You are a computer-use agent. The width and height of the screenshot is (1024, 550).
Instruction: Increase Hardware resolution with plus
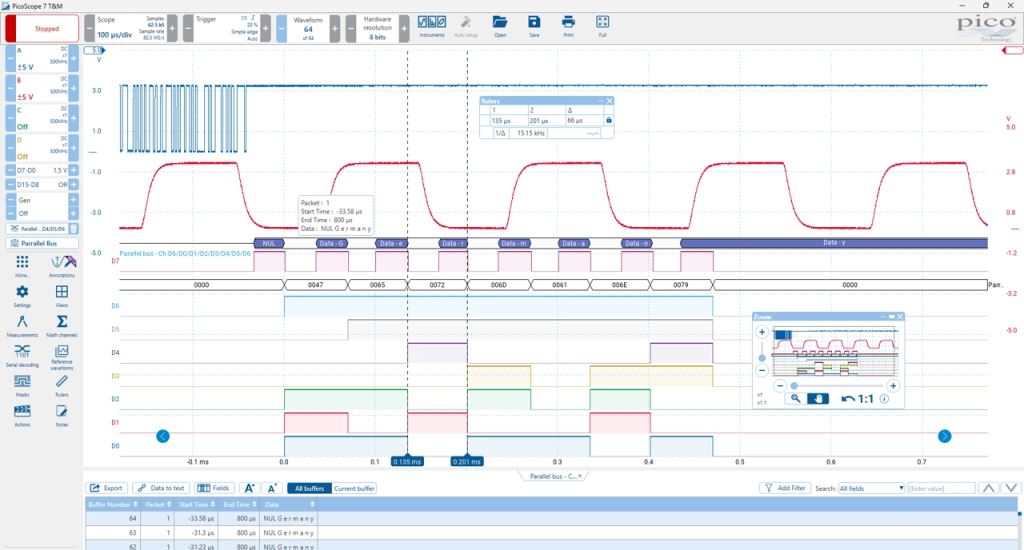404,29
